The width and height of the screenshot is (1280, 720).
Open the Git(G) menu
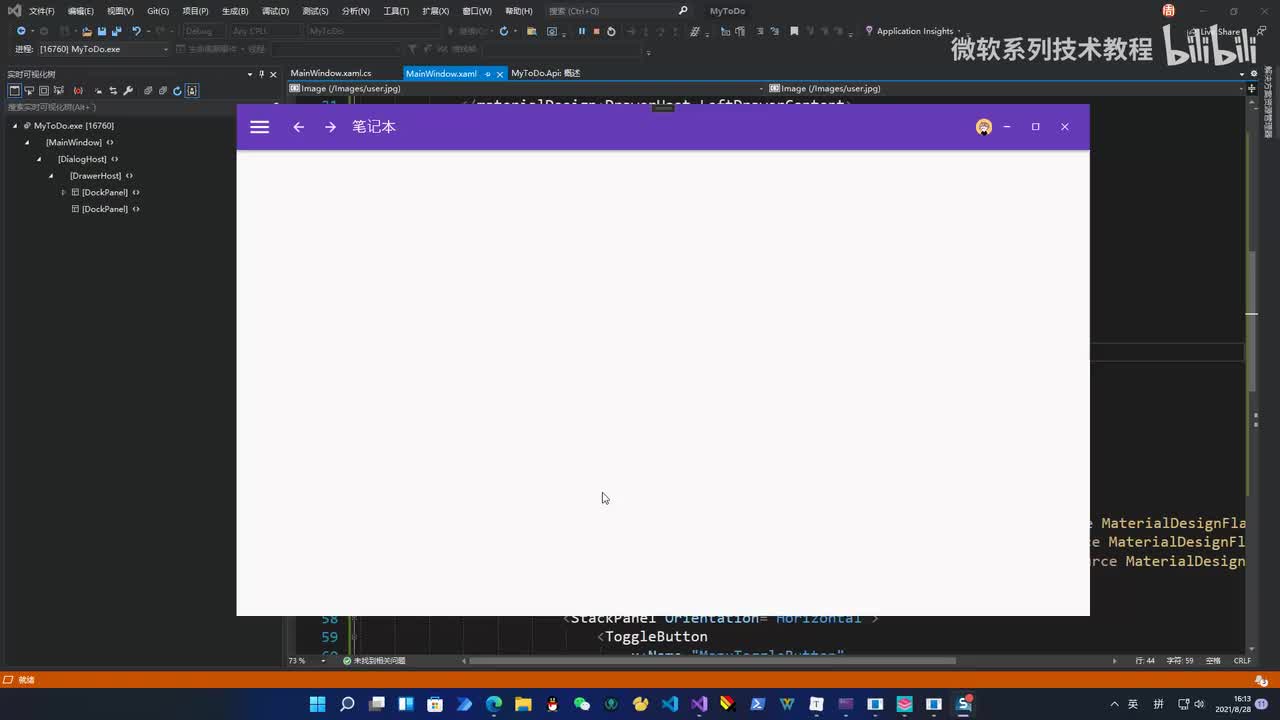[158, 11]
